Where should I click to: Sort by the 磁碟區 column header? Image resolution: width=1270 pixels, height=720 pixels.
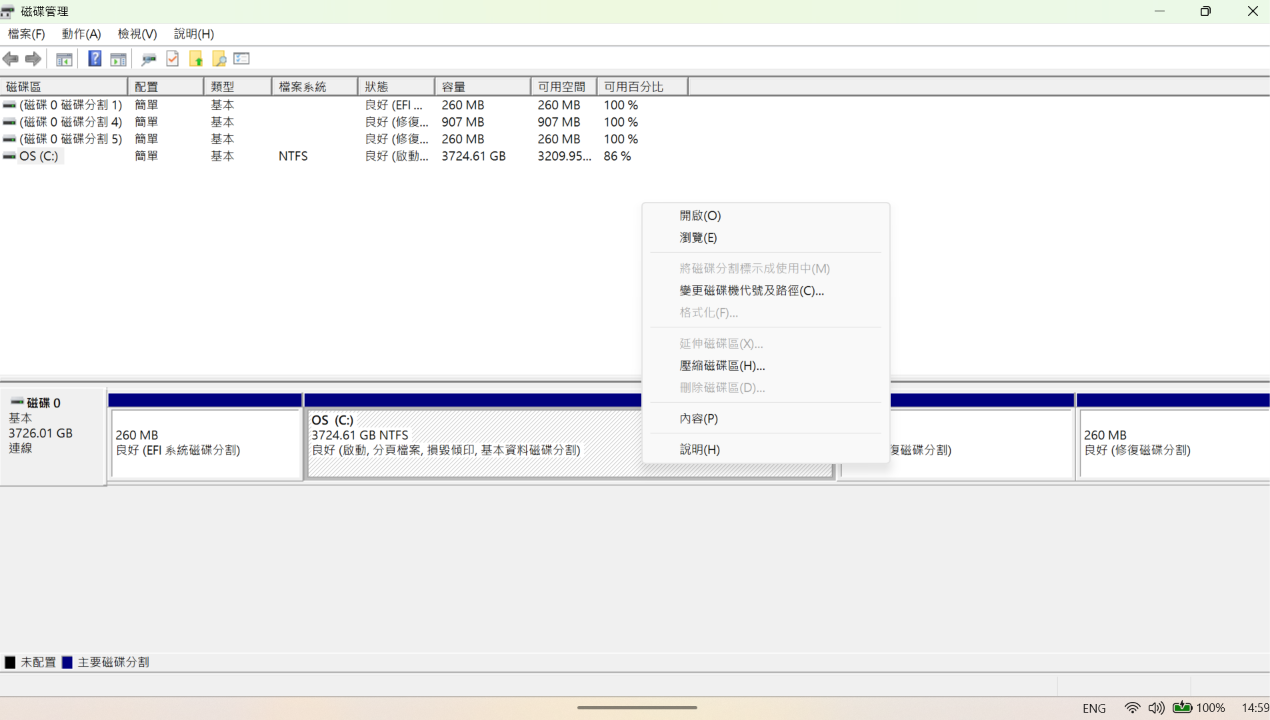coord(64,87)
